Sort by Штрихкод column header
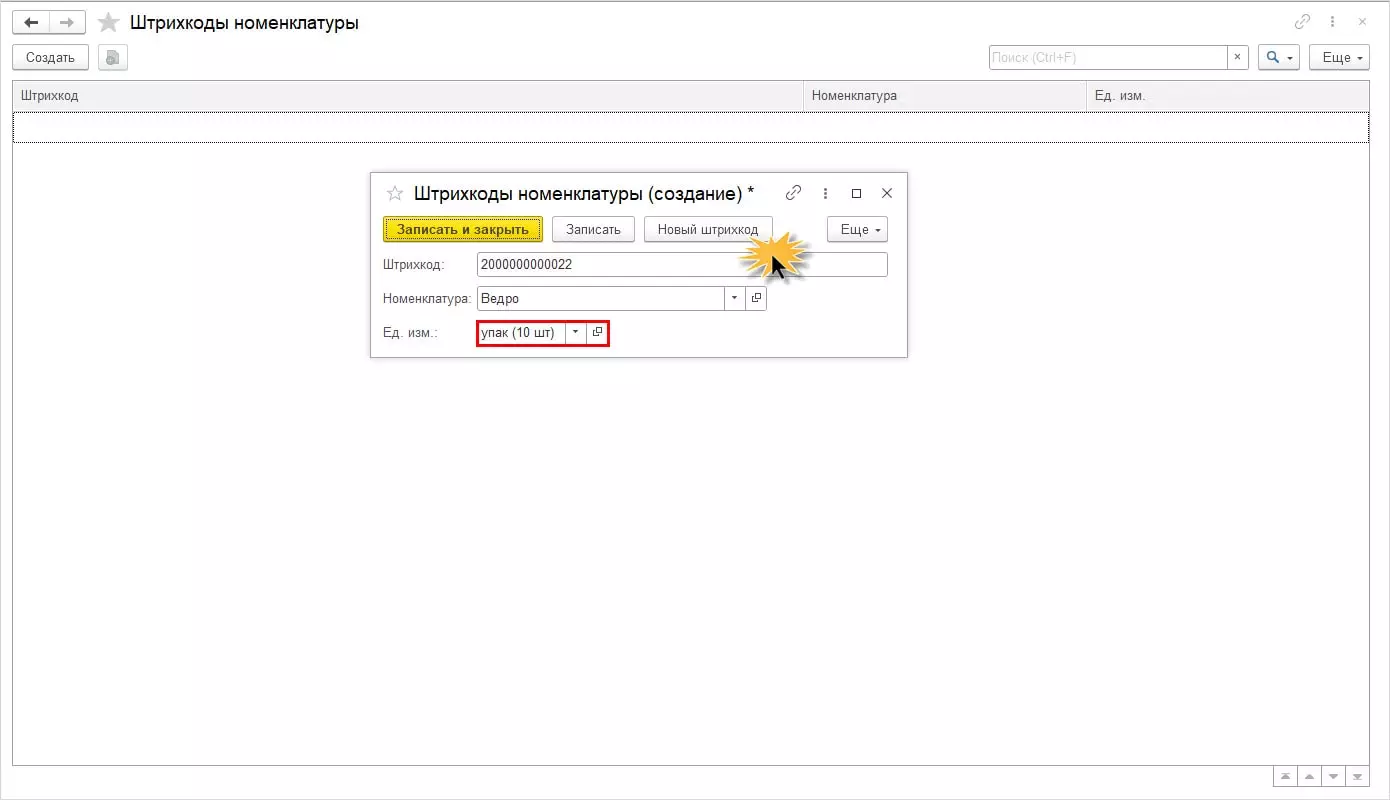This screenshot has width=1390, height=800. 408,96
